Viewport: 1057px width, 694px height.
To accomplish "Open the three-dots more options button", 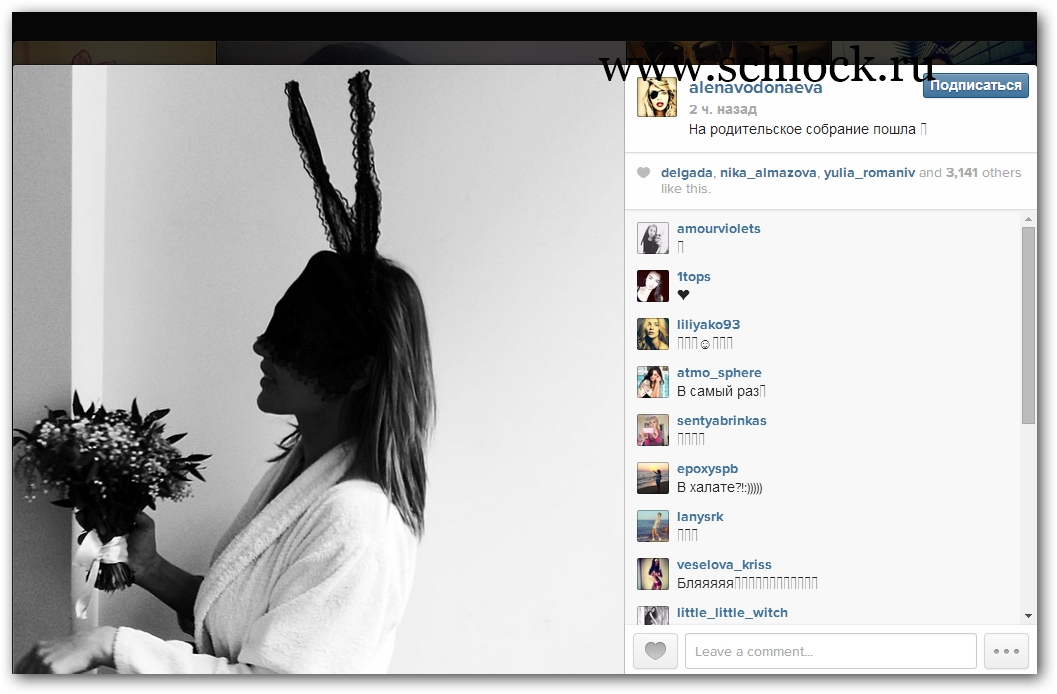I will (1006, 651).
